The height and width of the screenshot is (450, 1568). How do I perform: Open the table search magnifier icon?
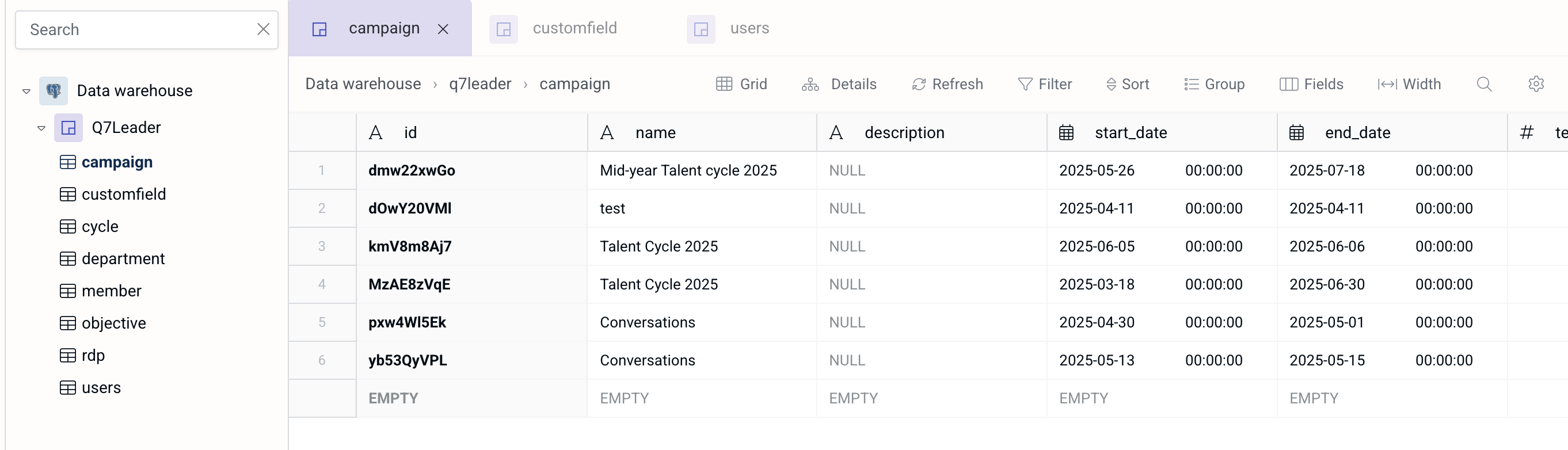pos(1484,84)
